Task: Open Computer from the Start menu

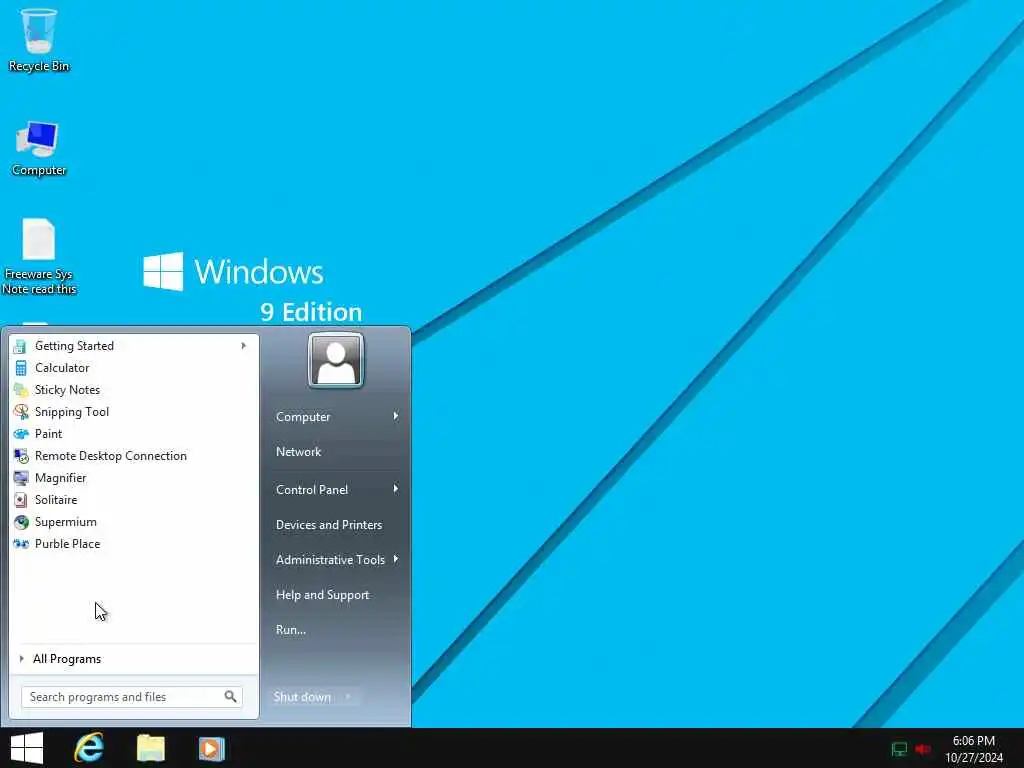Action: tap(303, 417)
